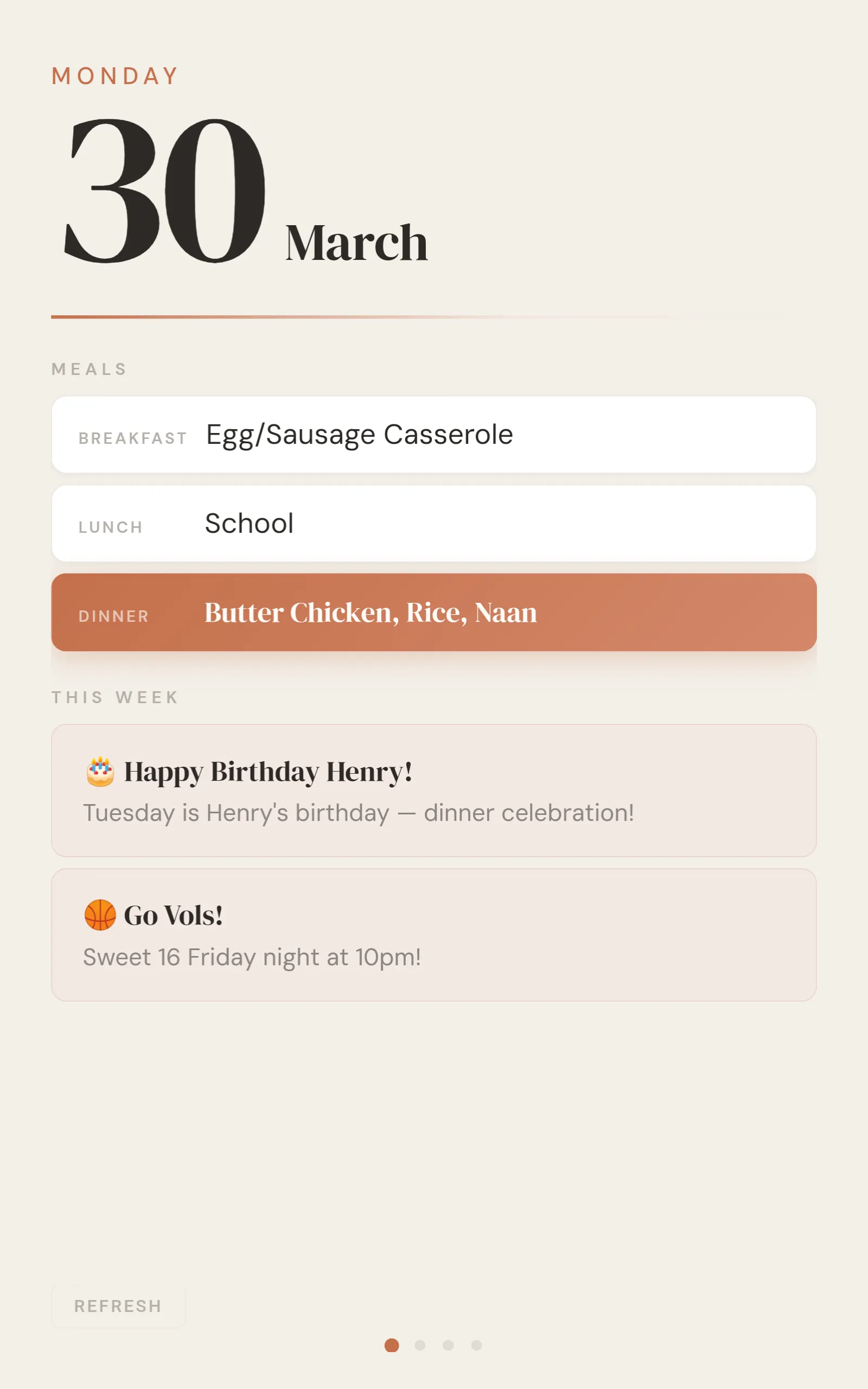Click the Egg/Sausage Casserole text
Viewport: 868px width, 1389px height.
(359, 435)
